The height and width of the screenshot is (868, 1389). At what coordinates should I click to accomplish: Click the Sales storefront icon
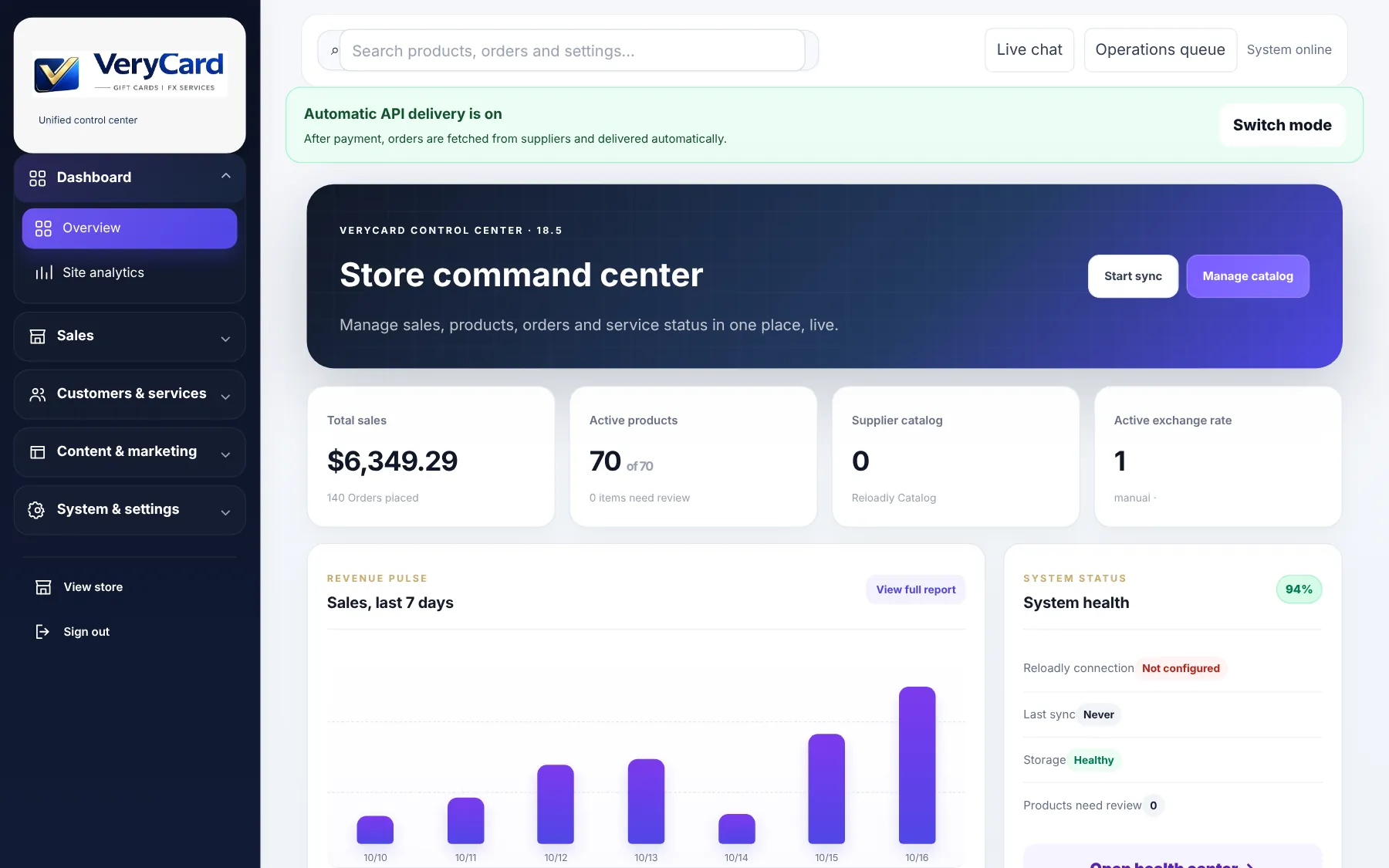pyautogui.click(x=37, y=336)
